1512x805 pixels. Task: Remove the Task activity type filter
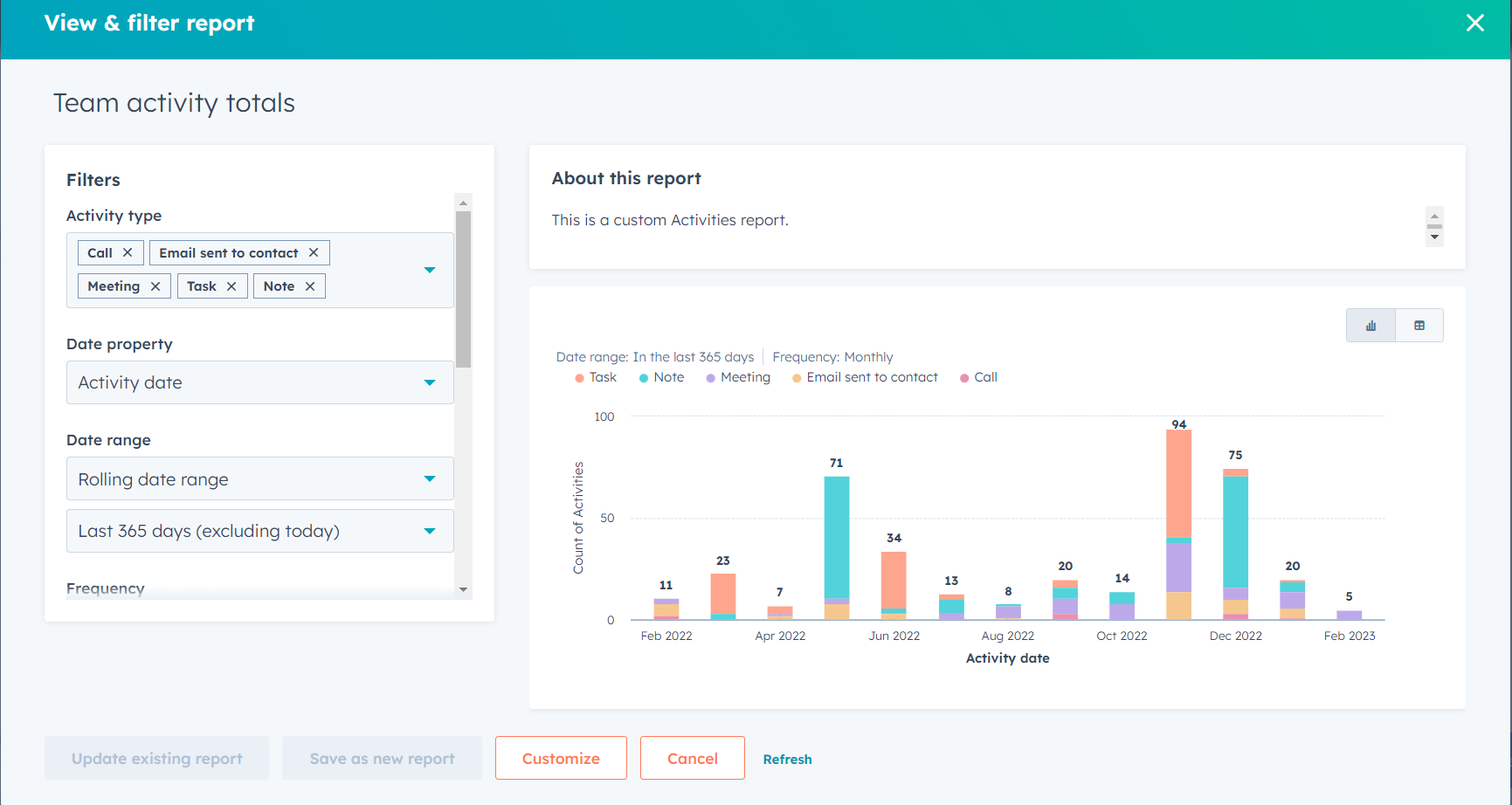pos(231,286)
